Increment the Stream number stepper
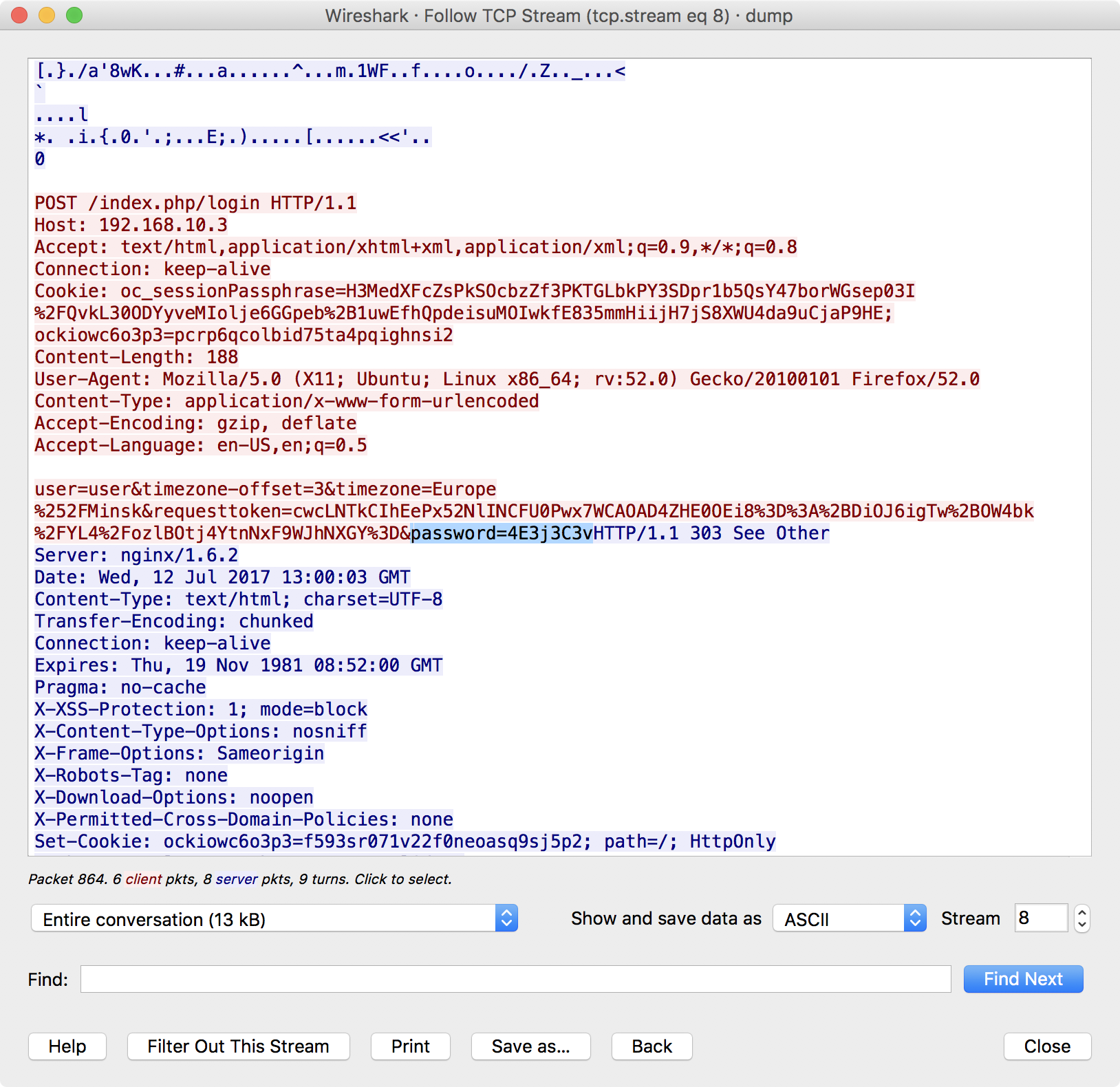The height and width of the screenshot is (1087, 1120). tap(1082, 912)
